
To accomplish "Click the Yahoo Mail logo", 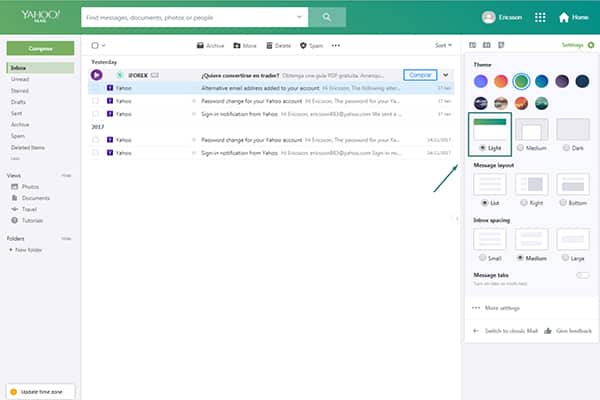I will 40,16.
